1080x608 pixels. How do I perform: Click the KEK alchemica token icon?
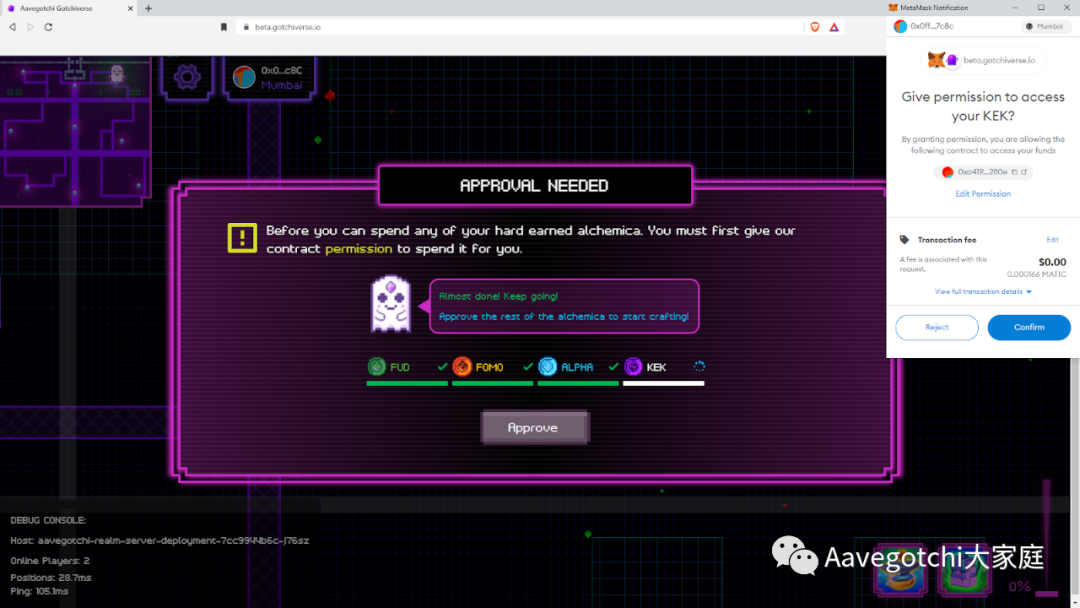coord(632,366)
